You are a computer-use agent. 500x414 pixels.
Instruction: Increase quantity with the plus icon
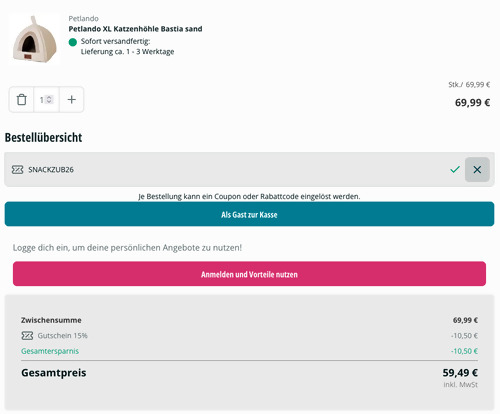(72, 100)
